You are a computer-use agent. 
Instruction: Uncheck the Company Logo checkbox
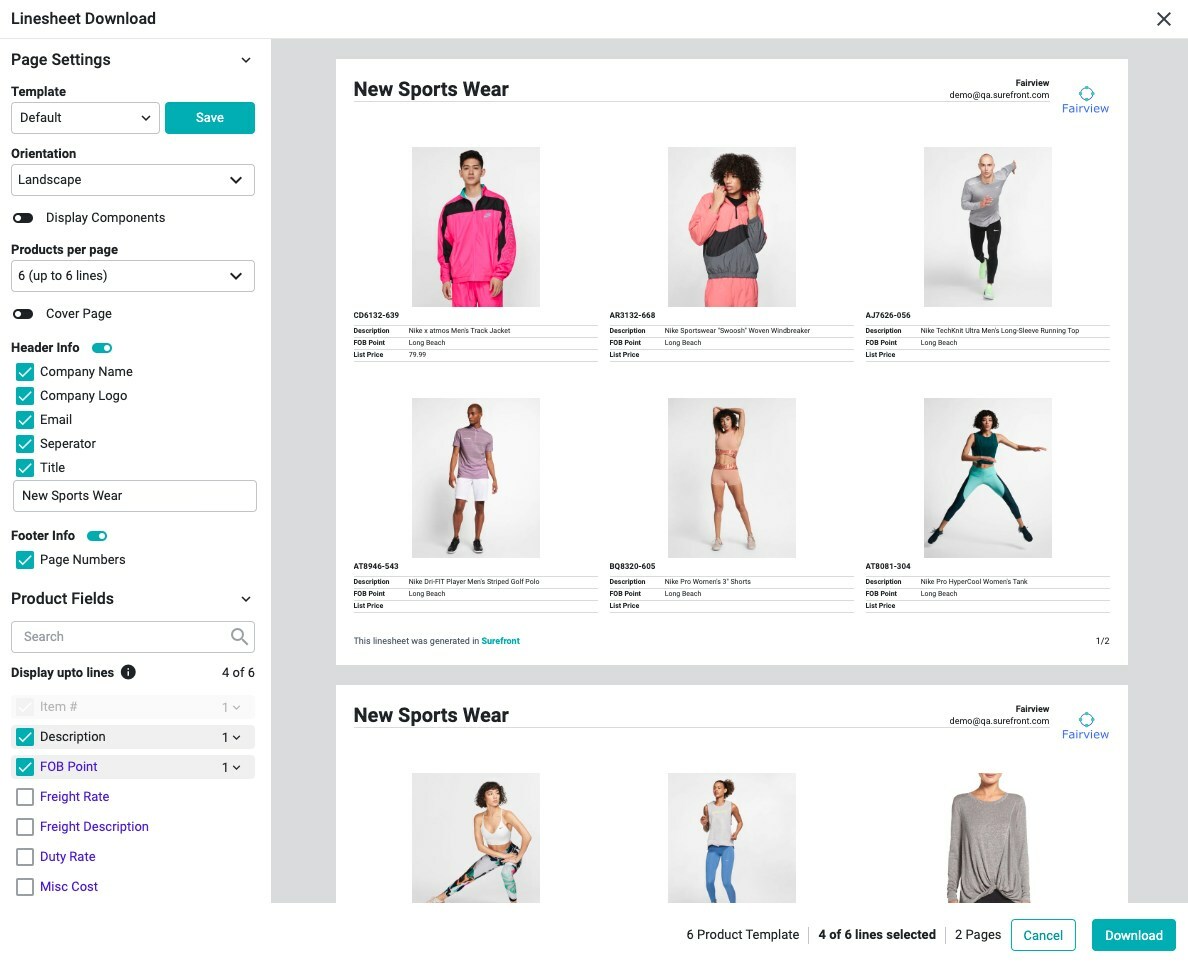pyautogui.click(x=25, y=396)
